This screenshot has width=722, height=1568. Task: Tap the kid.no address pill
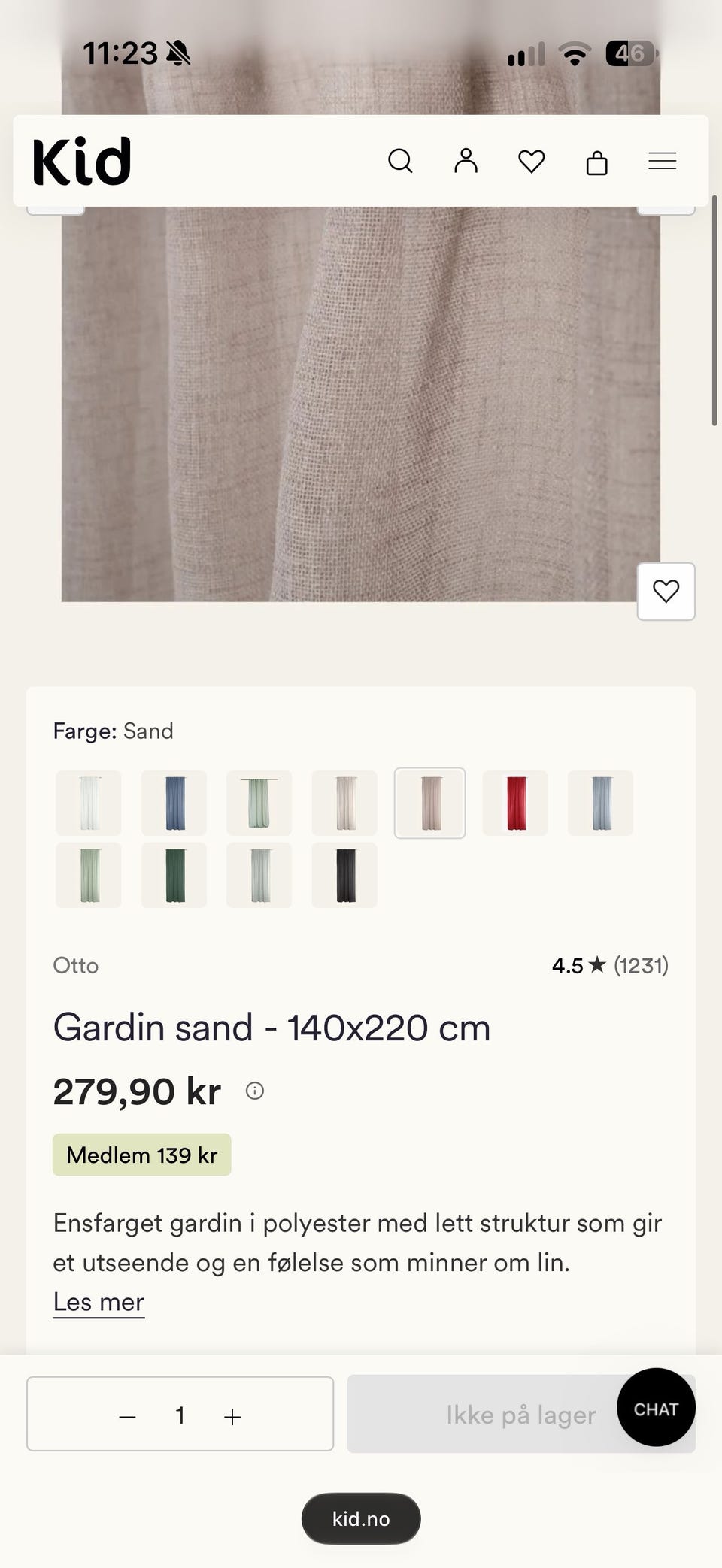[x=361, y=1518]
